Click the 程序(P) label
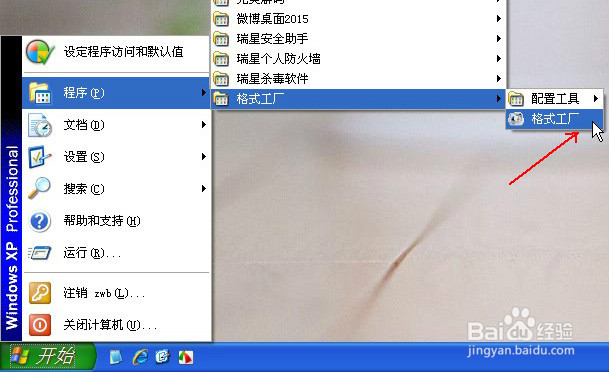 point(84,93)
